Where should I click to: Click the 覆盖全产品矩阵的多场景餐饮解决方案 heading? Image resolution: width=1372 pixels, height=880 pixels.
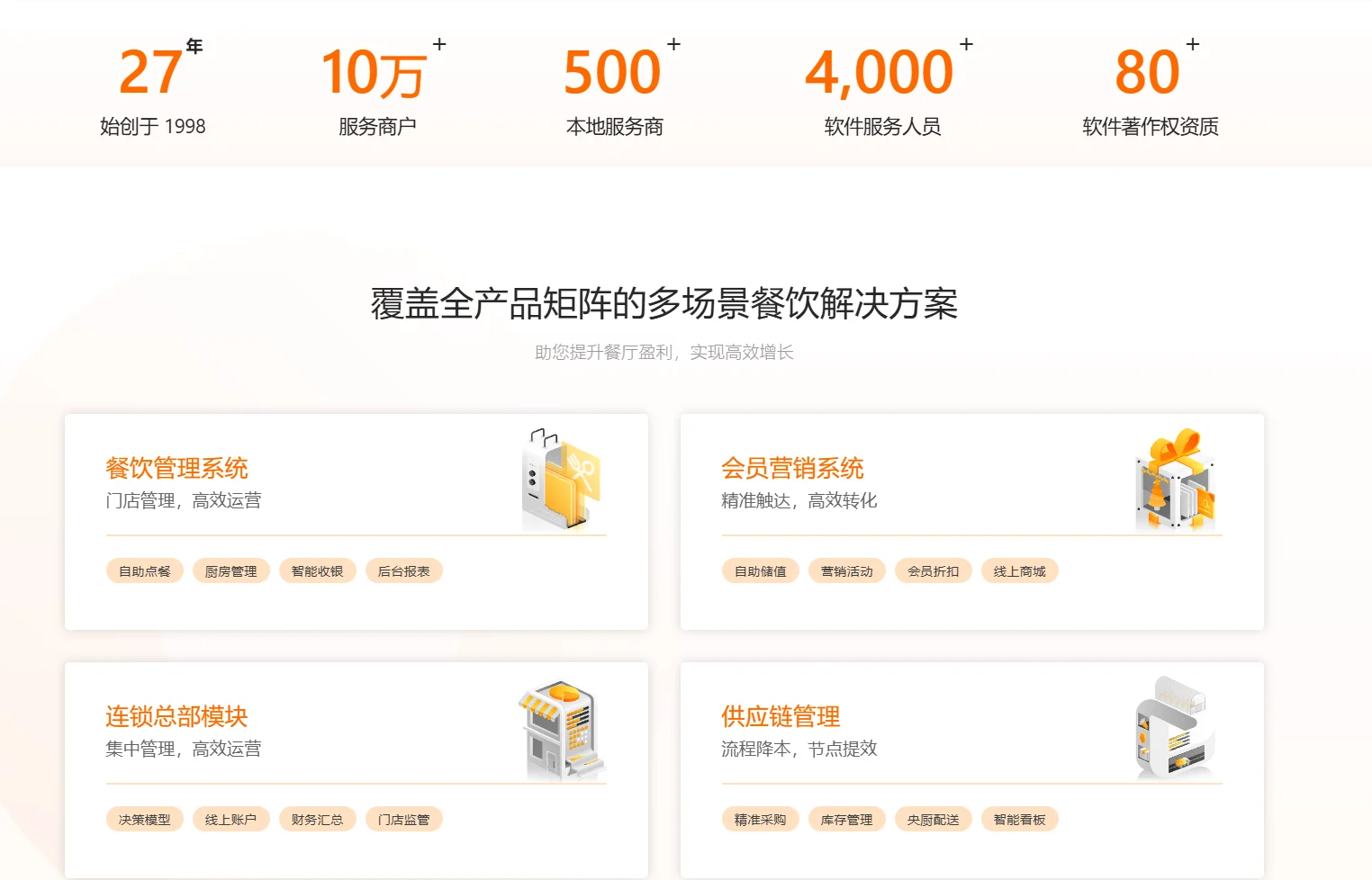[664, 304]
